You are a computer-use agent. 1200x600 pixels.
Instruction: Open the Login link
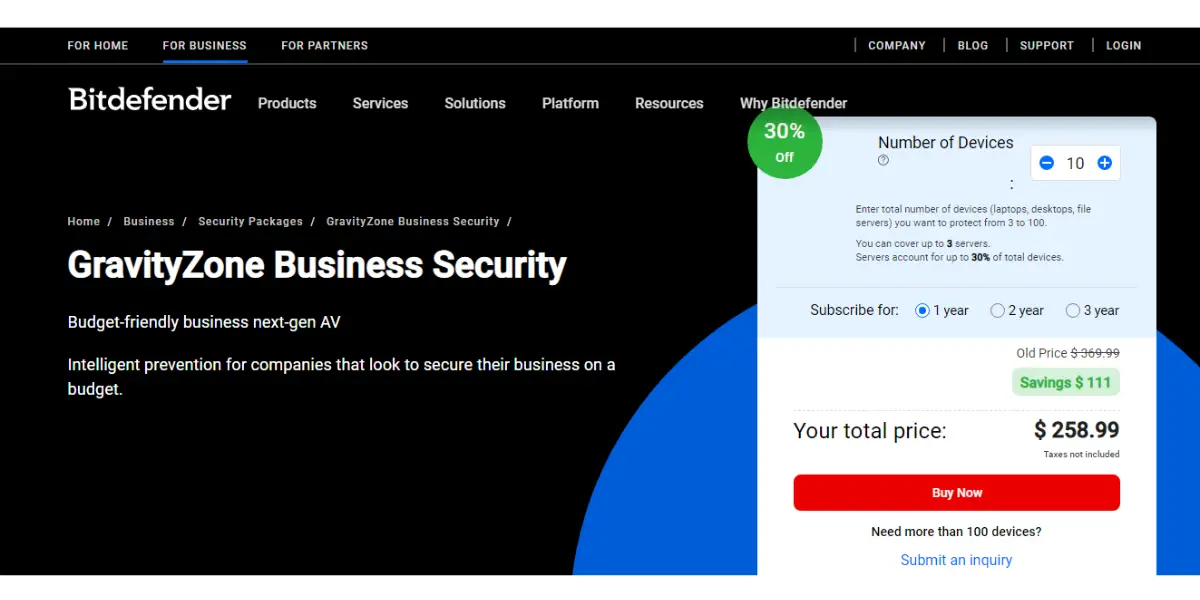[1124, 45]
